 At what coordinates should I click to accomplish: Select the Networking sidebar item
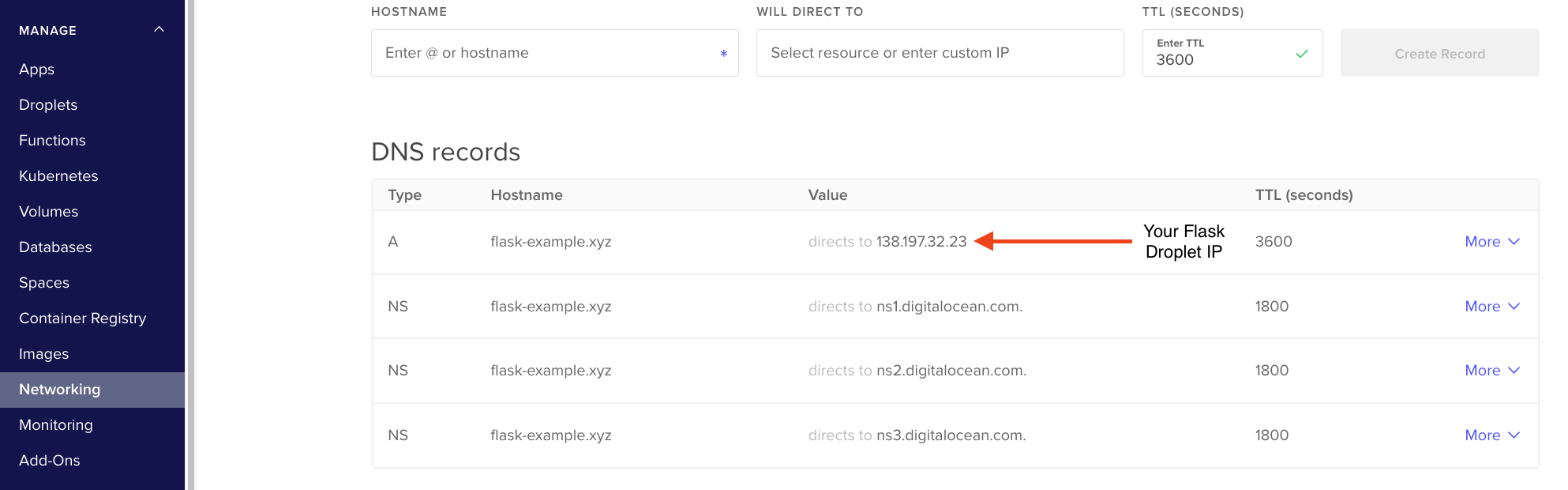tap(59, 389)
